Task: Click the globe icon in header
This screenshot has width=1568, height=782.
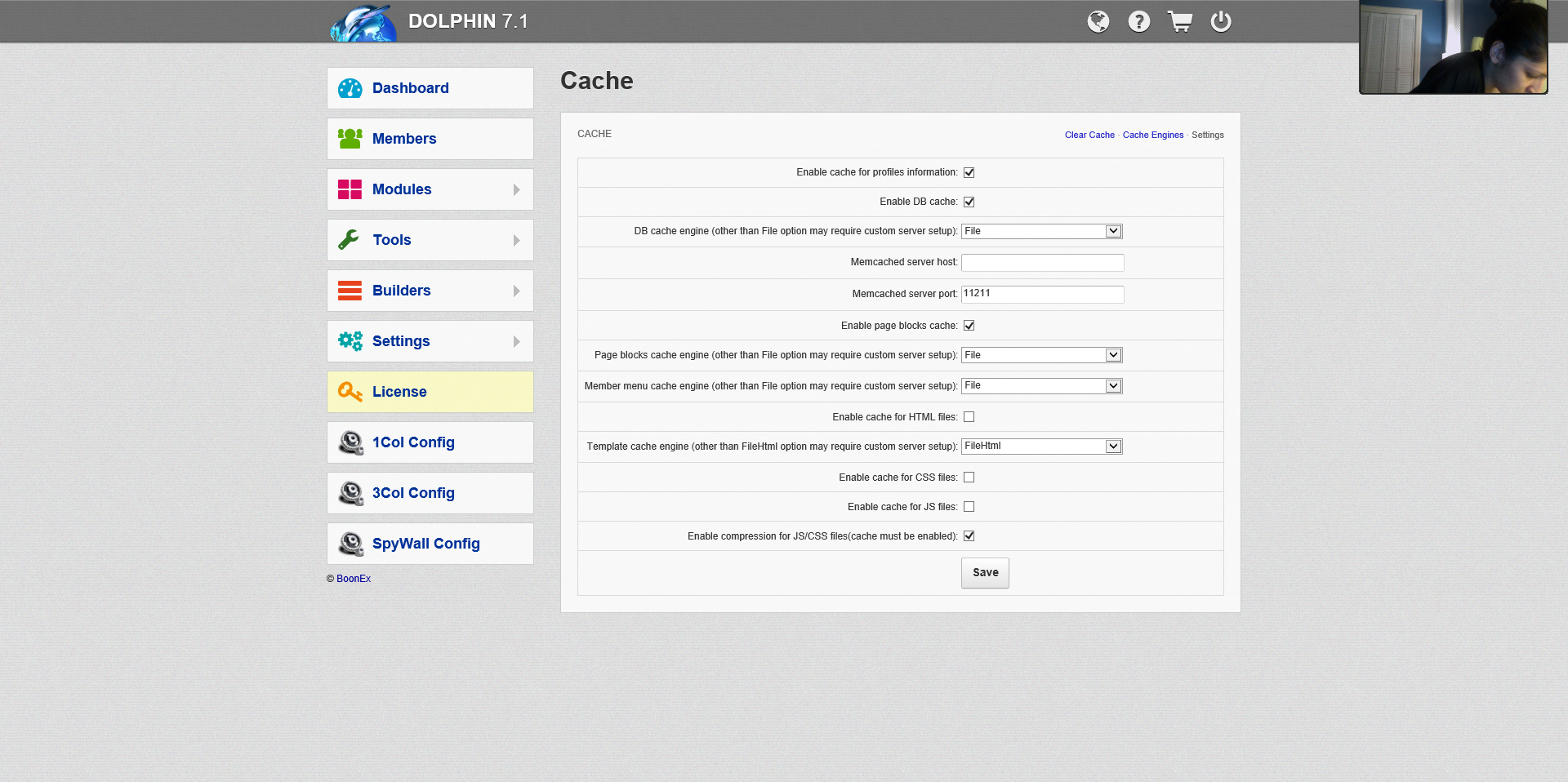Action: pos(1098,21)
